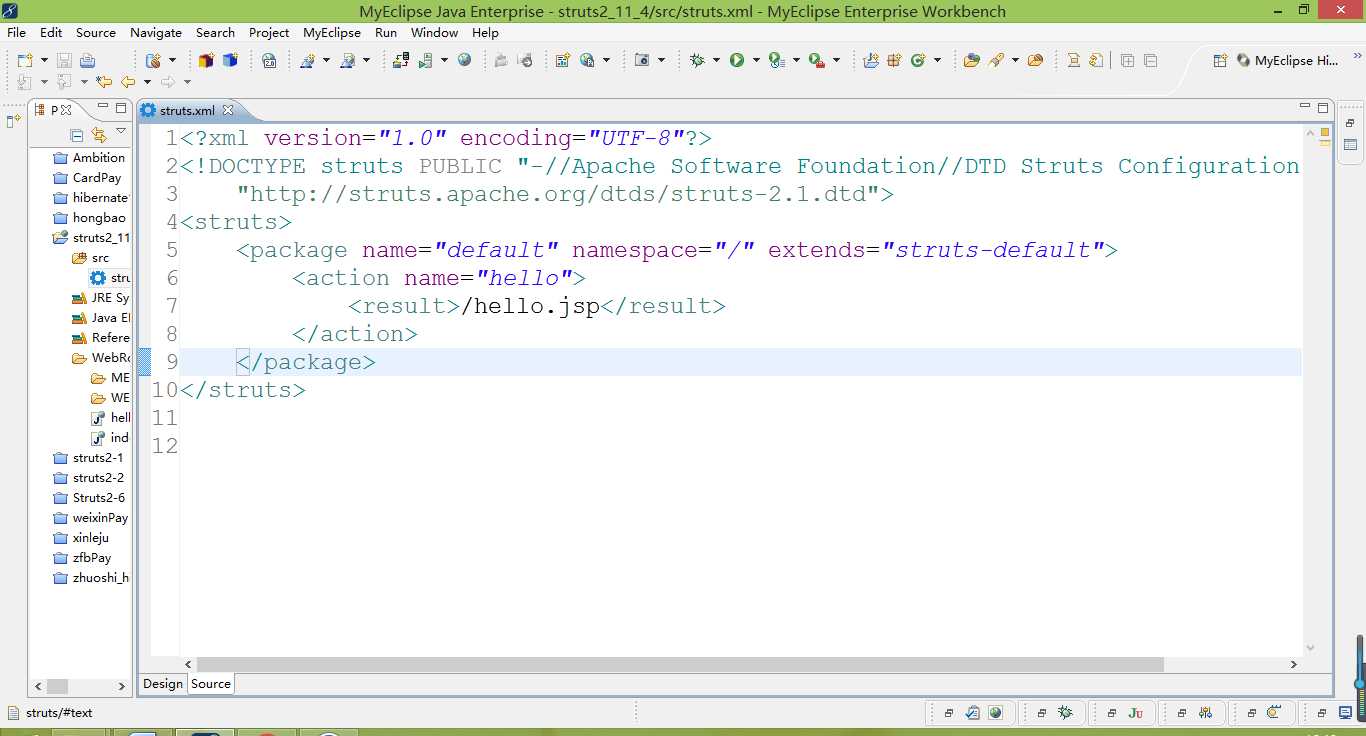
Task: Click the Search flashlight toolbar icon
Action: pyautogui.click(x=996, y=60)
